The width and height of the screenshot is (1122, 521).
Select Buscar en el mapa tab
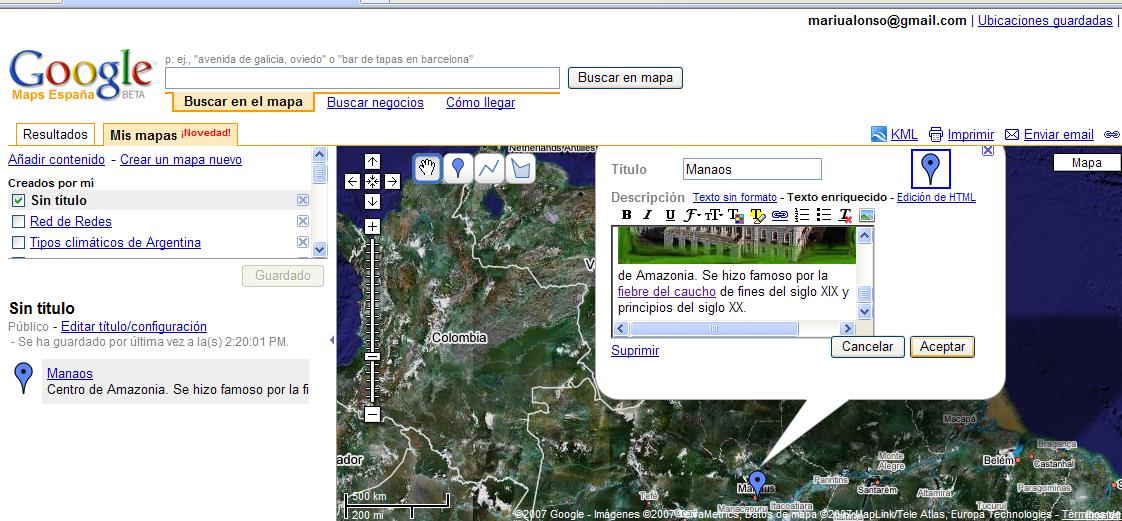tap(243, 102)
